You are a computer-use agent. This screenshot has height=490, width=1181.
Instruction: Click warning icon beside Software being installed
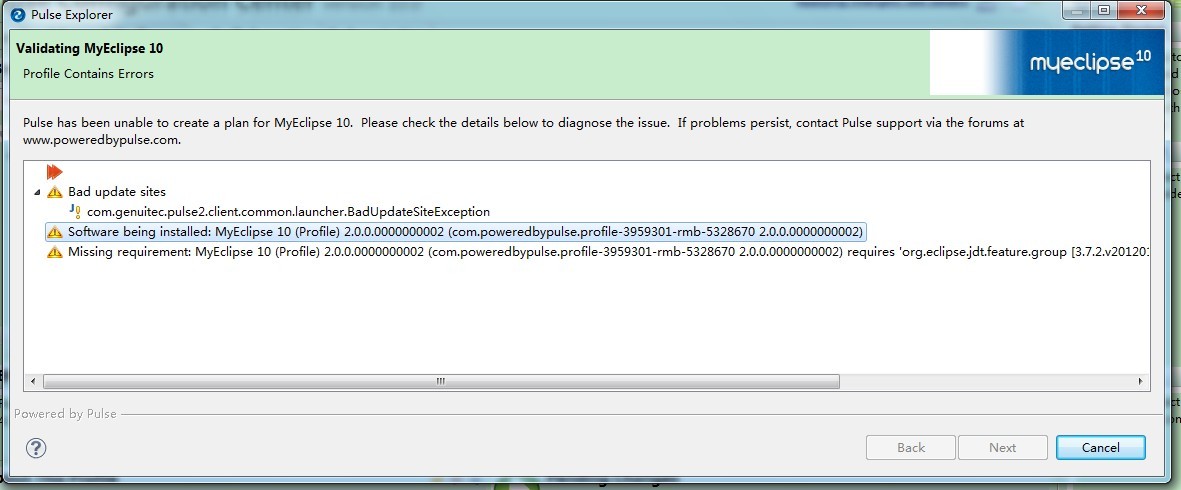tap(54, 232)
